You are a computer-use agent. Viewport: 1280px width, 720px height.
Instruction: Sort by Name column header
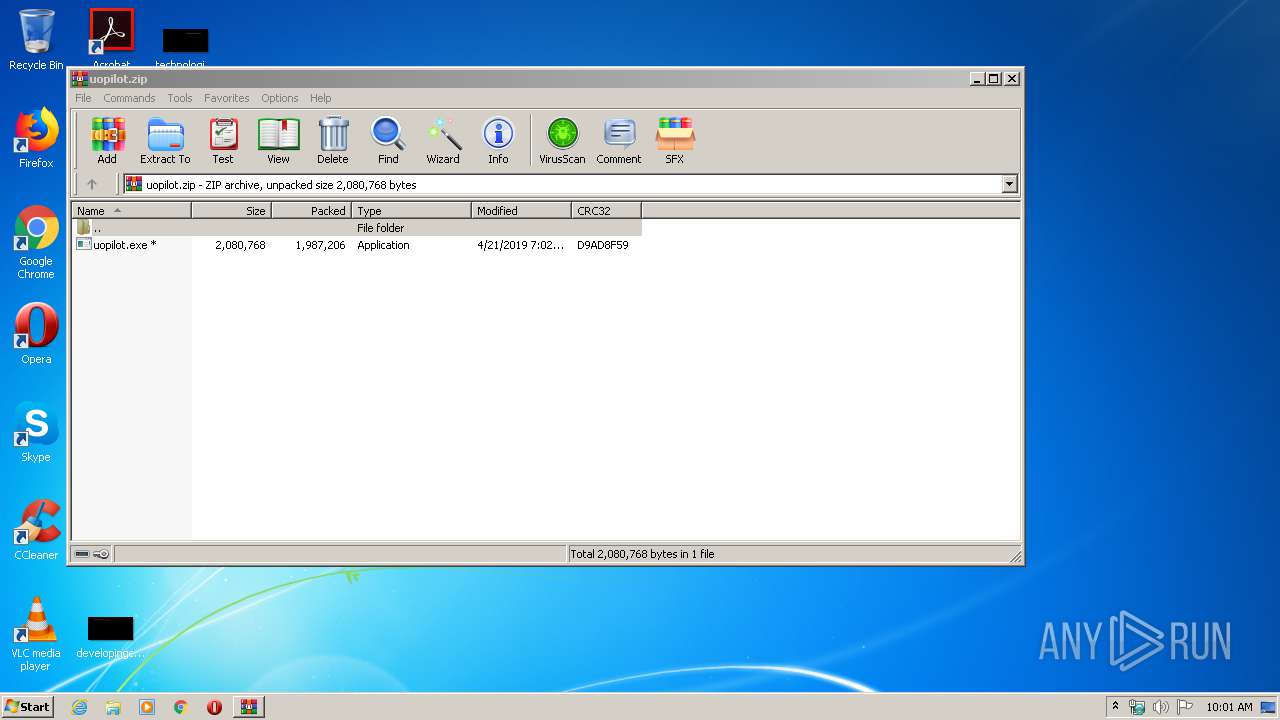pyautogui.click(x=131, y=211)
